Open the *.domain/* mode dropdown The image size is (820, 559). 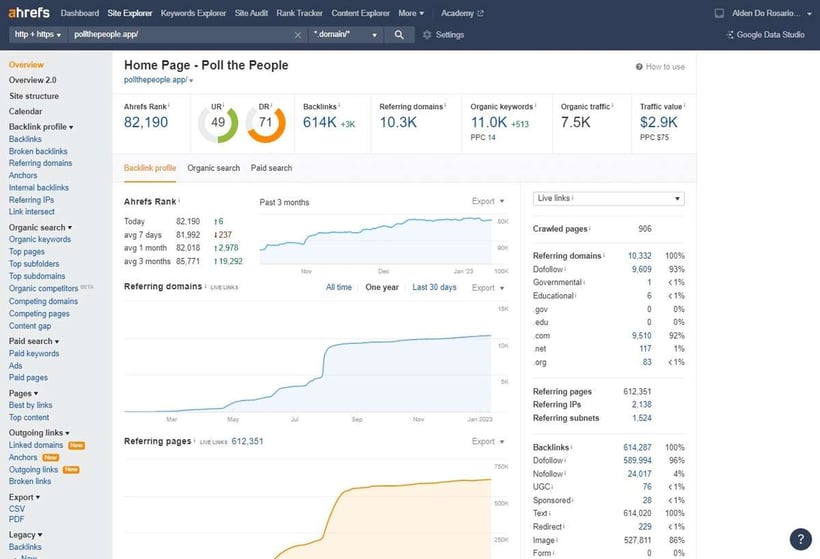click(345, 35)
